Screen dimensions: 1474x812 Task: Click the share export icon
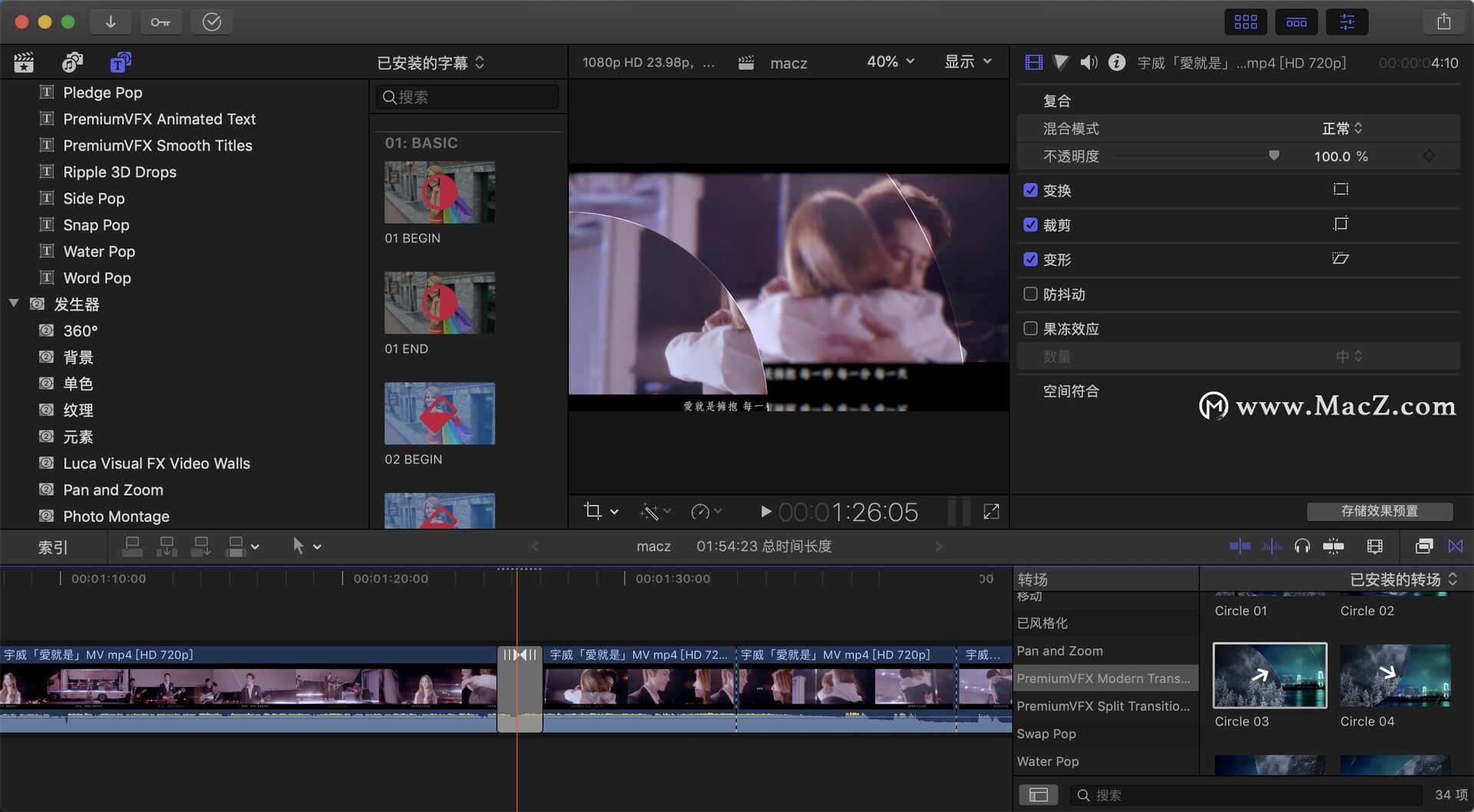click(1443, 22)
